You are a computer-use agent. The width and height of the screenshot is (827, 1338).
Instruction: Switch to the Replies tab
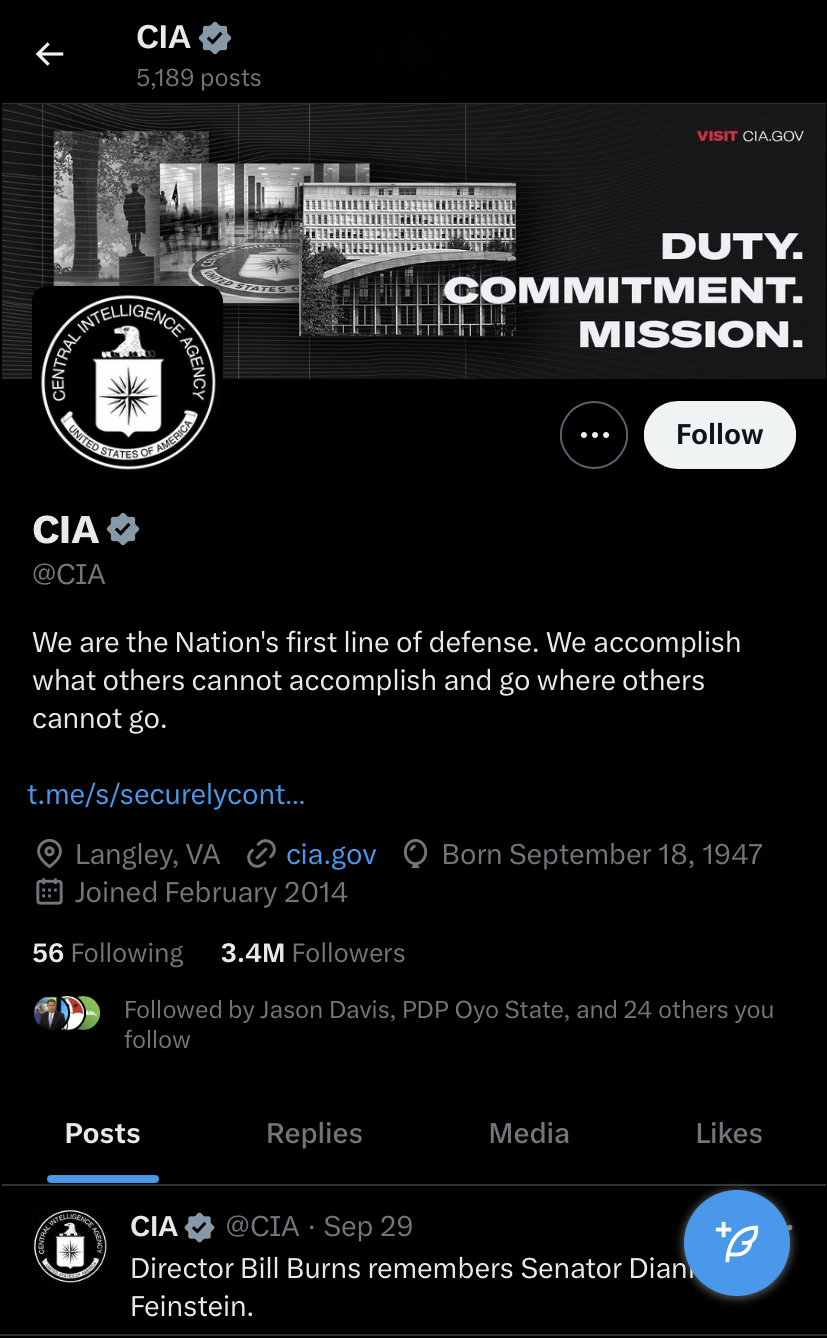point(314,1133)
